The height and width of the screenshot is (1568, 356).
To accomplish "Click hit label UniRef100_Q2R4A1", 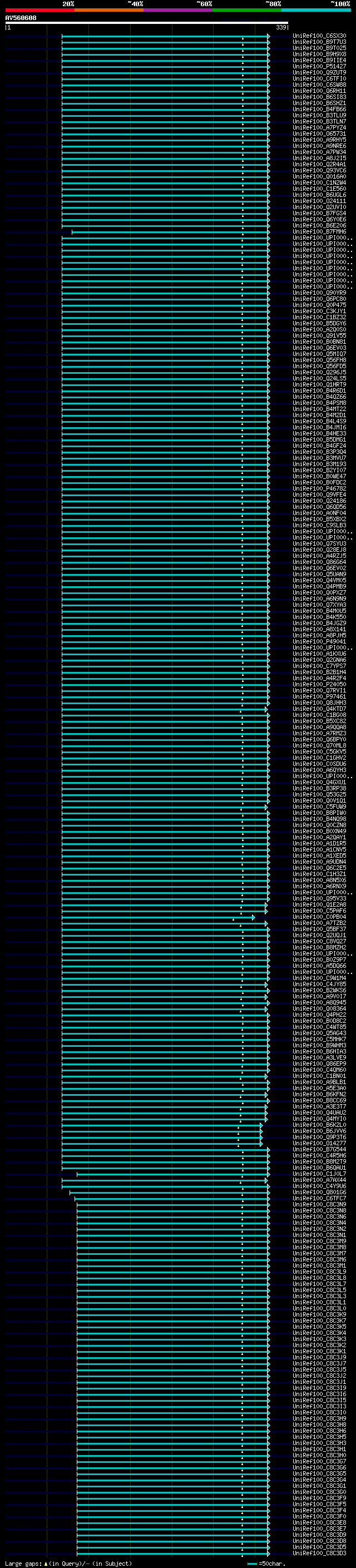I will pos(319,164).
